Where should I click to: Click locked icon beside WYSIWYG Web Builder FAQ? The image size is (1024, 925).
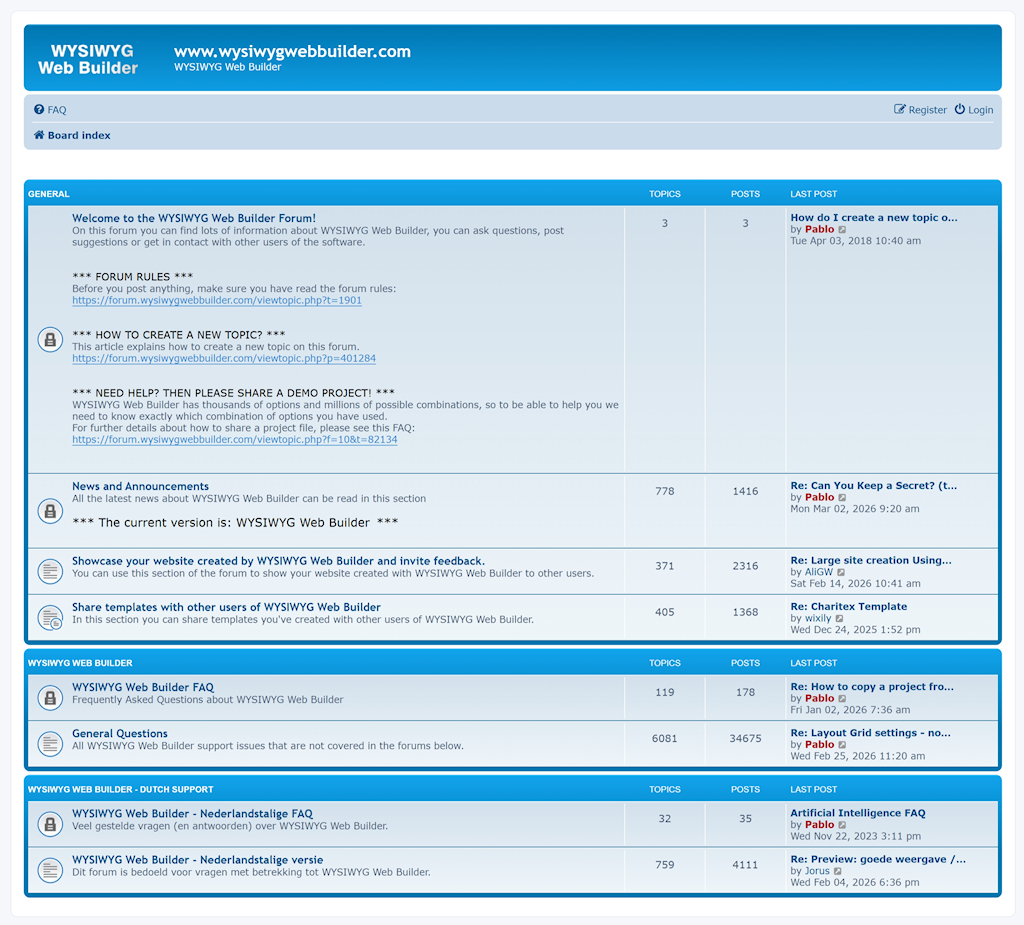[x=50, y=698]
